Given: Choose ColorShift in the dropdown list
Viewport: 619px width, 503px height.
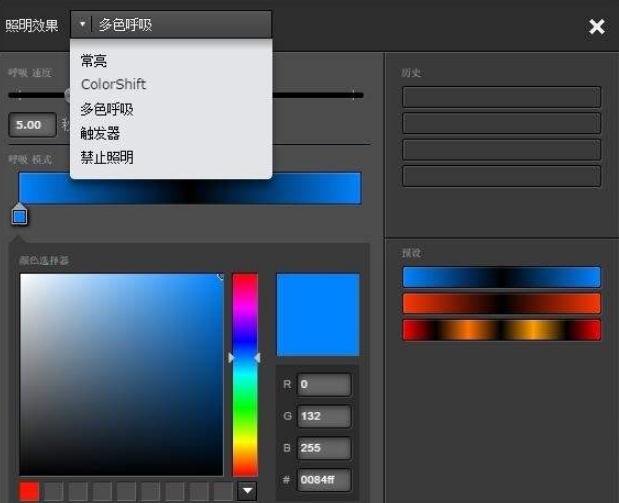Looking at the screenshot, I should (x=113, y=84).
